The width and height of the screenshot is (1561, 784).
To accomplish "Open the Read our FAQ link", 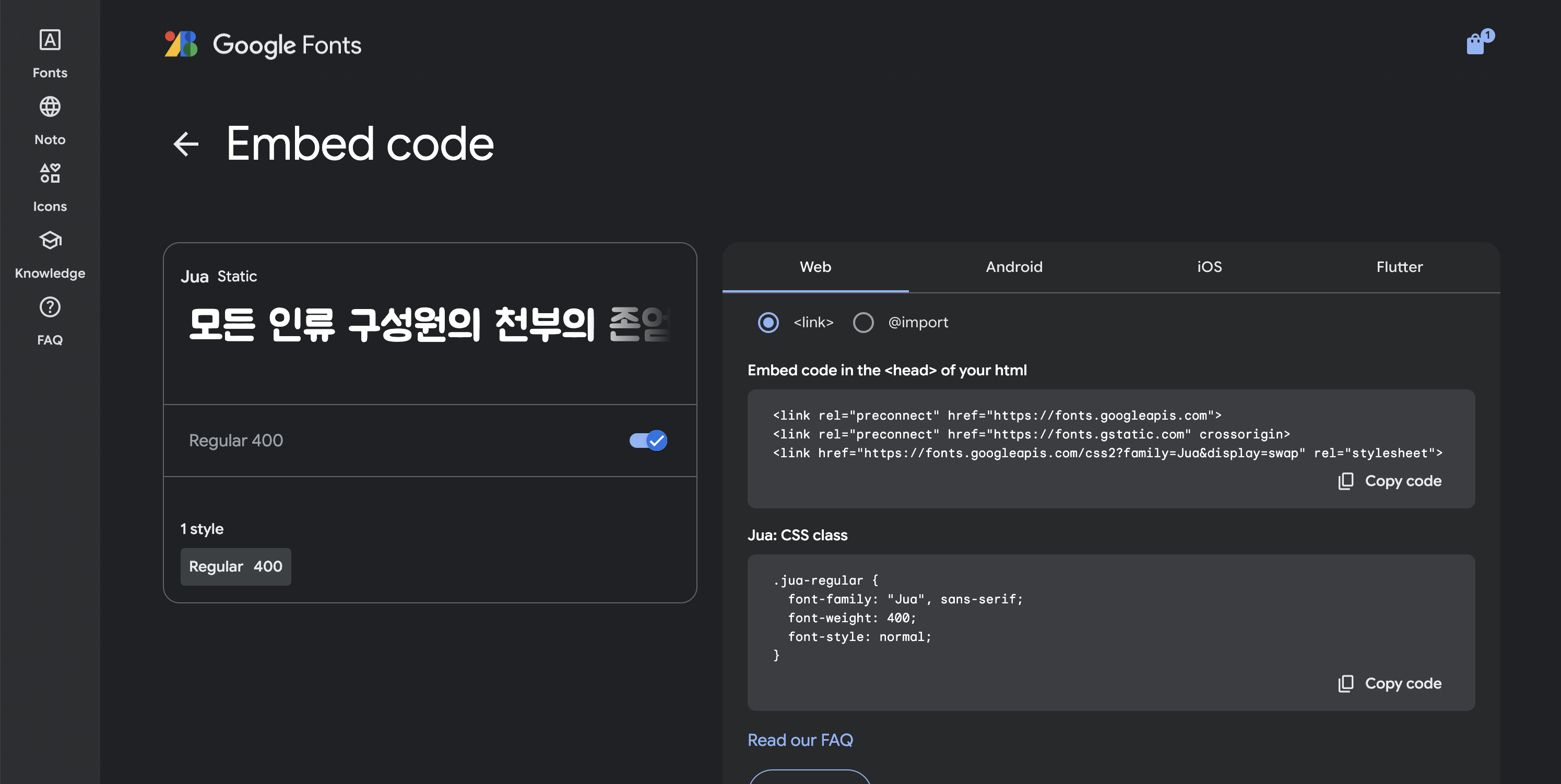I will coord(800,740).
